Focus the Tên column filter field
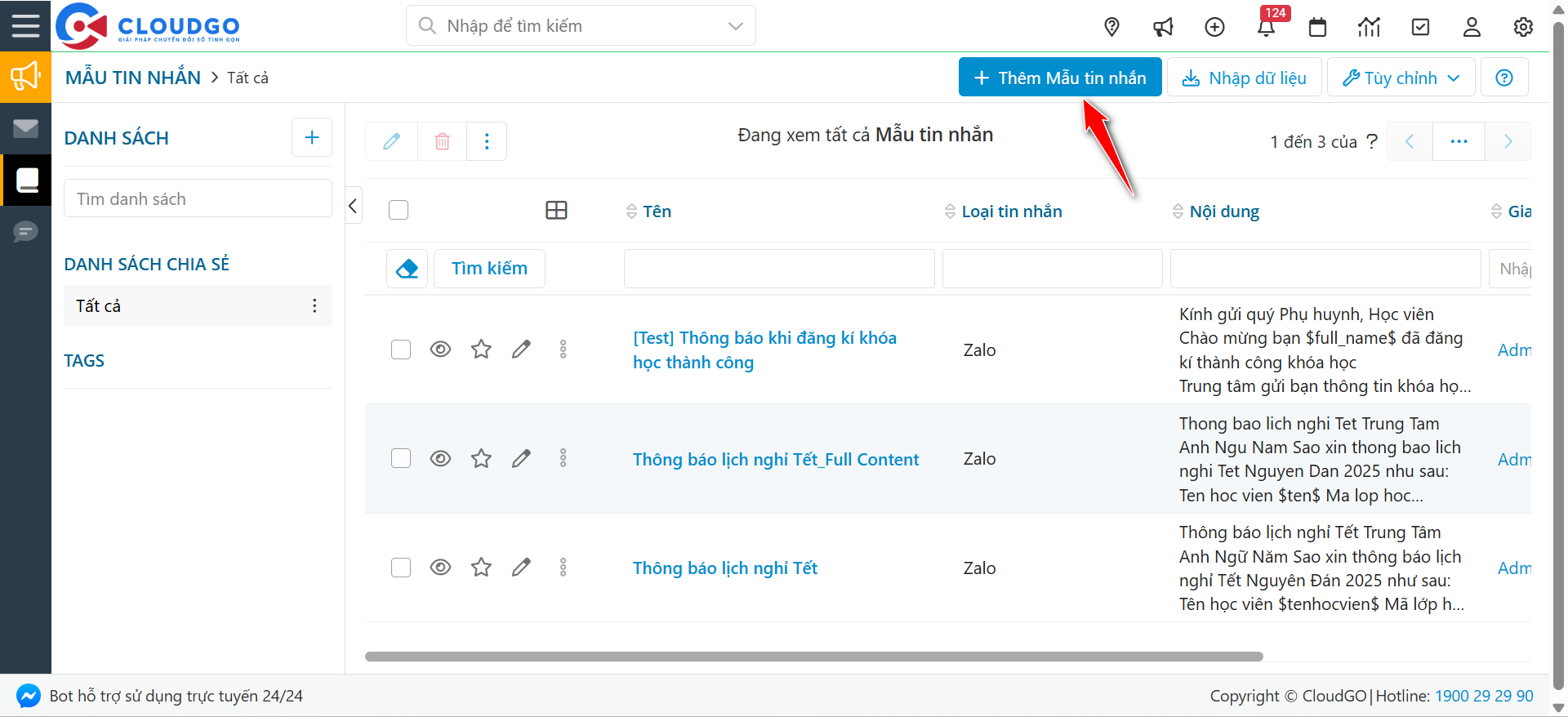 pos(779,269)
